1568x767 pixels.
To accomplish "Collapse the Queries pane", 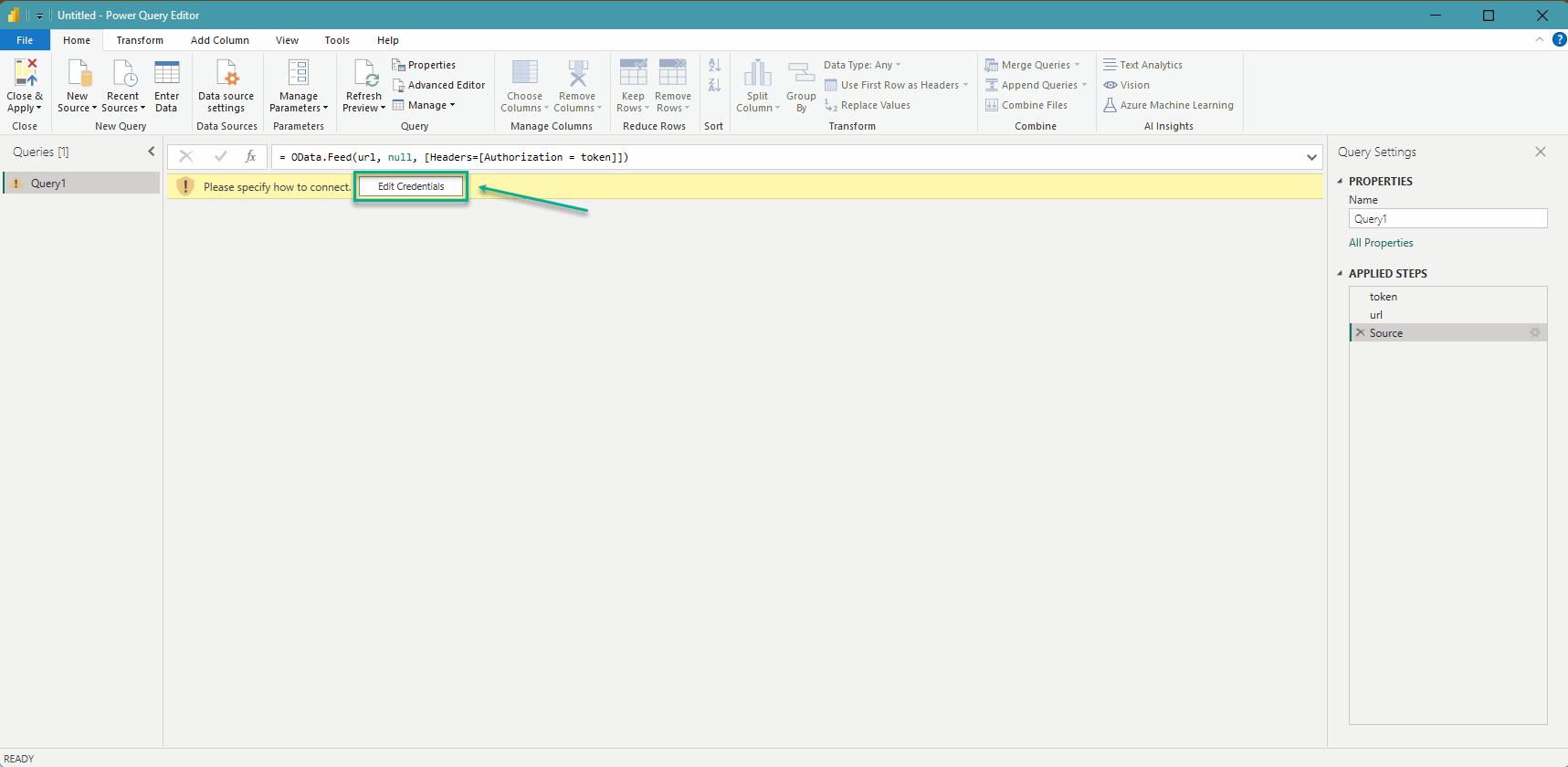I will [152, 152].
